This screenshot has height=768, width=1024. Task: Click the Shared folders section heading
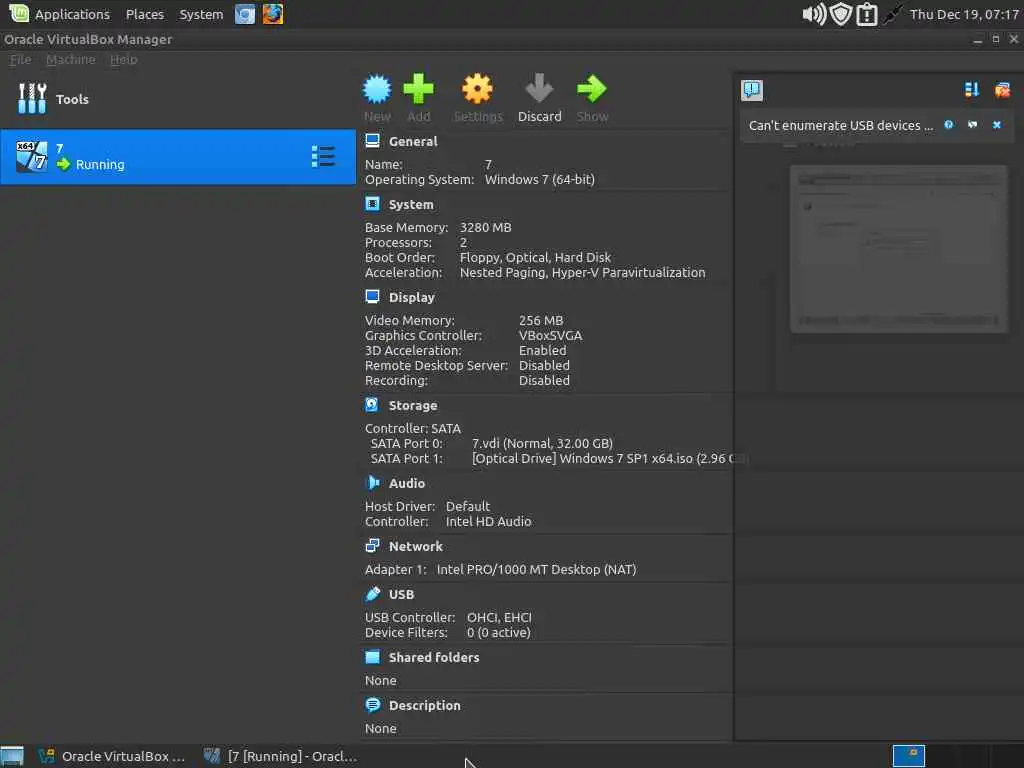click(x=434, y=657)
